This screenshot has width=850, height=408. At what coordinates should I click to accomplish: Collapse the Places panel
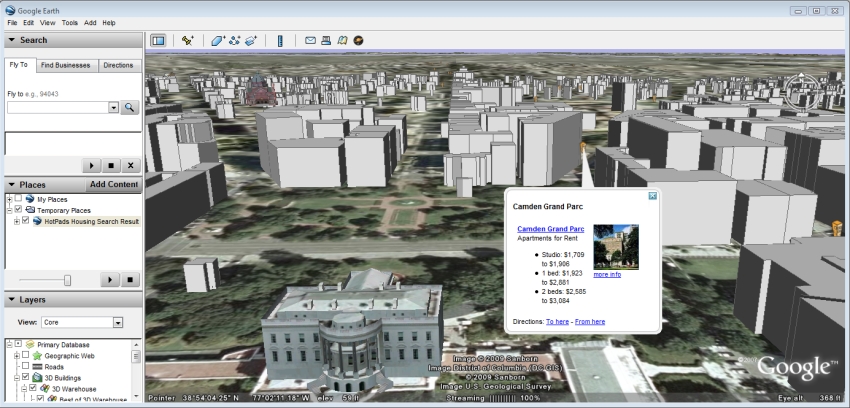click(x=12, y=185)
